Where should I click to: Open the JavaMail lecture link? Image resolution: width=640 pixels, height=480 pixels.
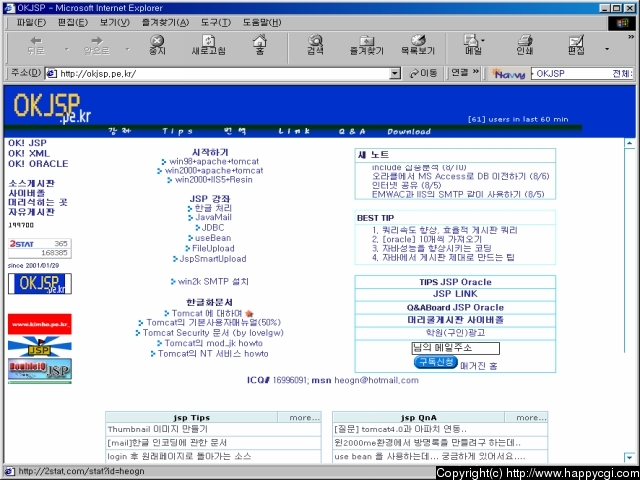click(213, 217)
